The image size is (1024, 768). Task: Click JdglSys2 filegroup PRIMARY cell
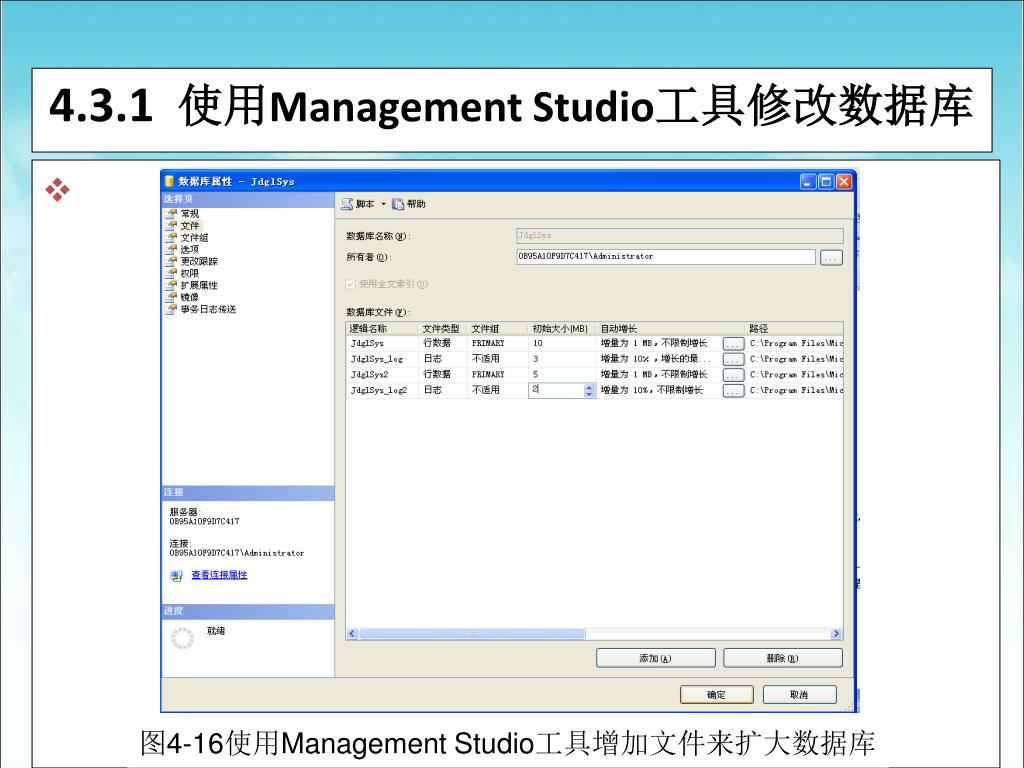(497, 374)
